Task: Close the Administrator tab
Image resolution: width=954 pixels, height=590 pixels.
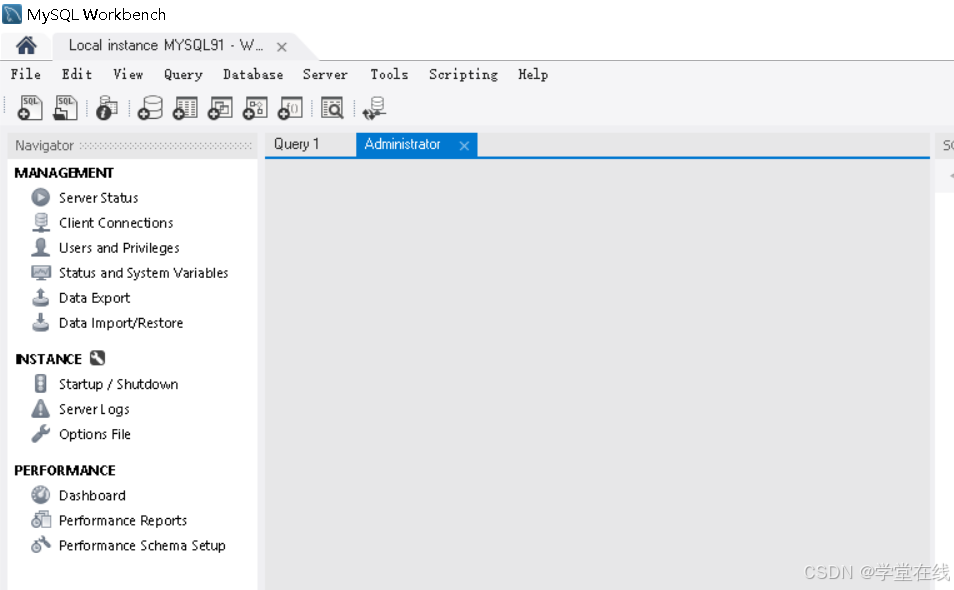Action: pyautogui.click(x=464, y=145)
